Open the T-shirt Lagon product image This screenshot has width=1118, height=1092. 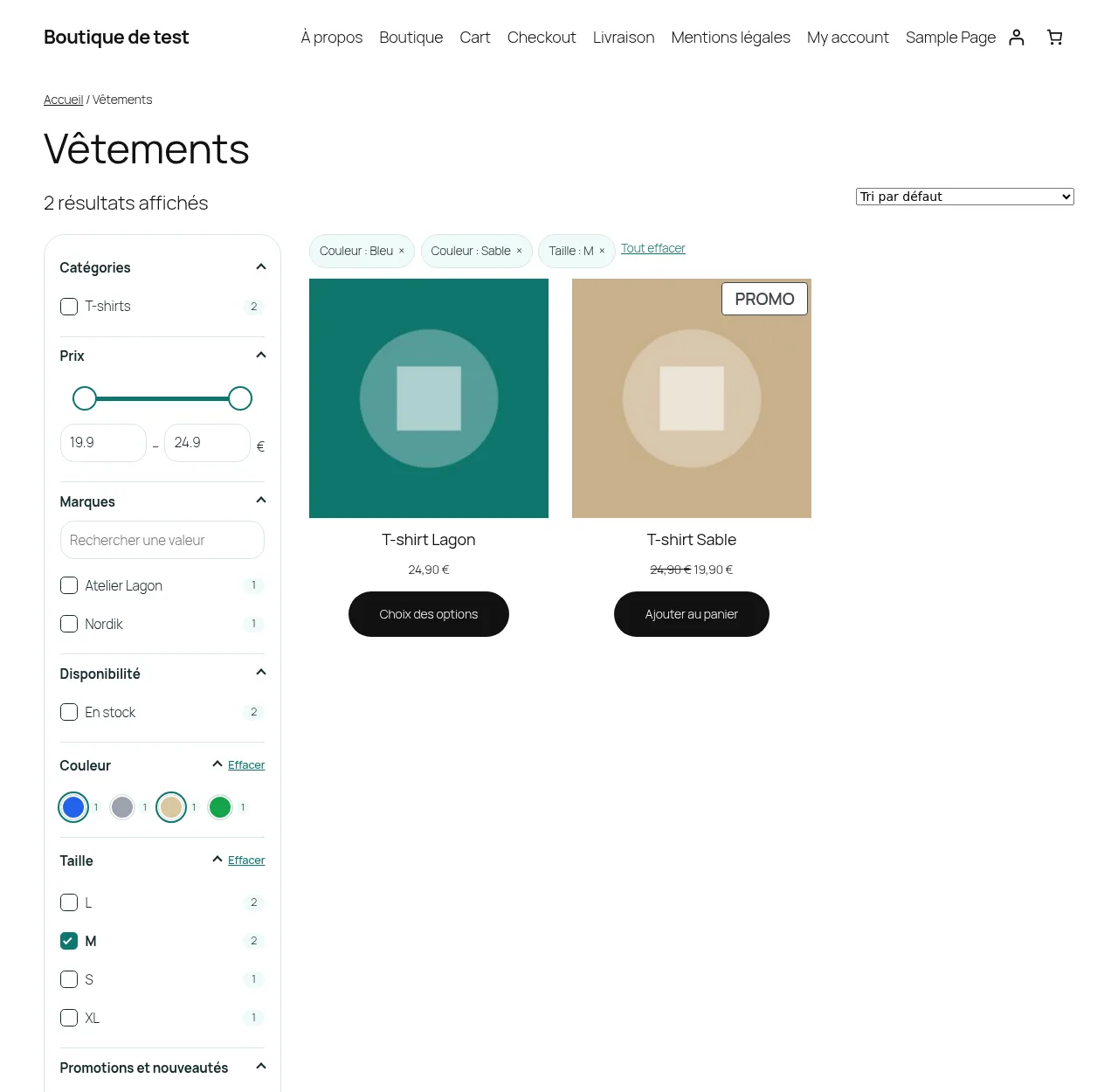point(429,398)
